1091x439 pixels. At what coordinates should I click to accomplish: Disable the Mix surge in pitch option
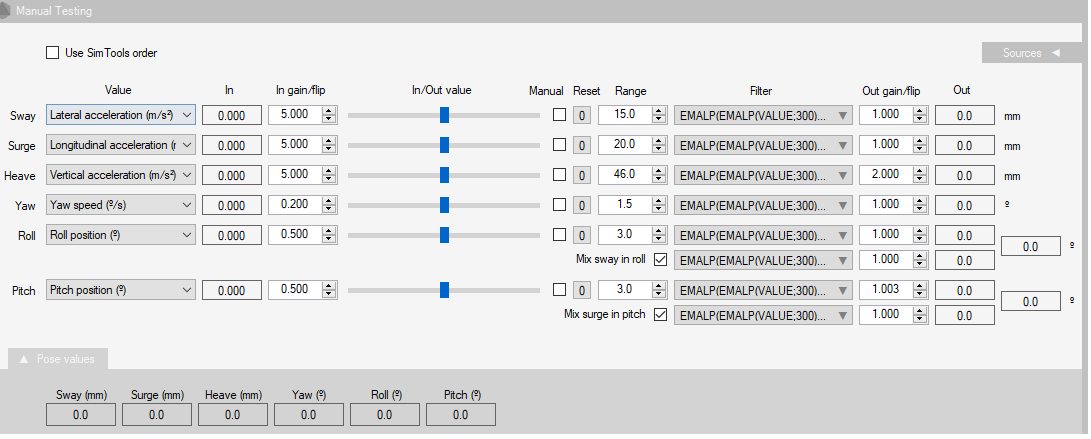click(659, 314)
